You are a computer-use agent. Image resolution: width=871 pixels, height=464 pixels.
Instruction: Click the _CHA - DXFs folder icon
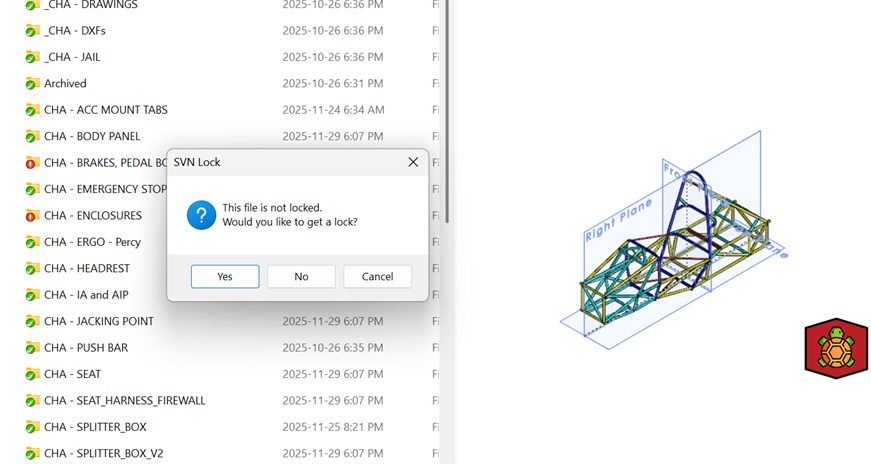[32, 31]
